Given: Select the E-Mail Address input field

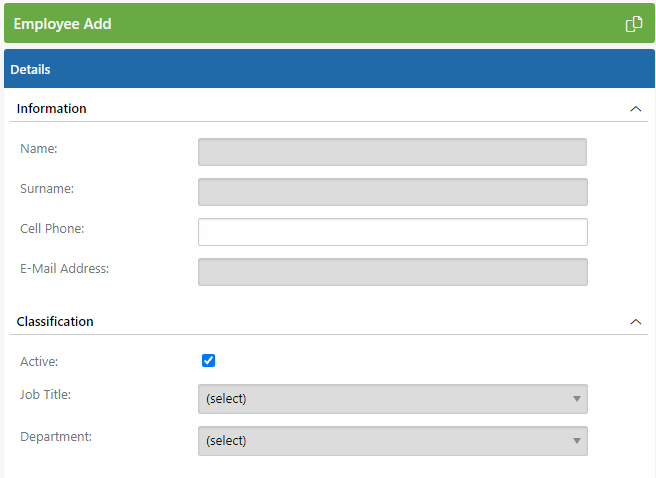Looking at the screenshot, I should pyautogui.click(x=393, y=272).
